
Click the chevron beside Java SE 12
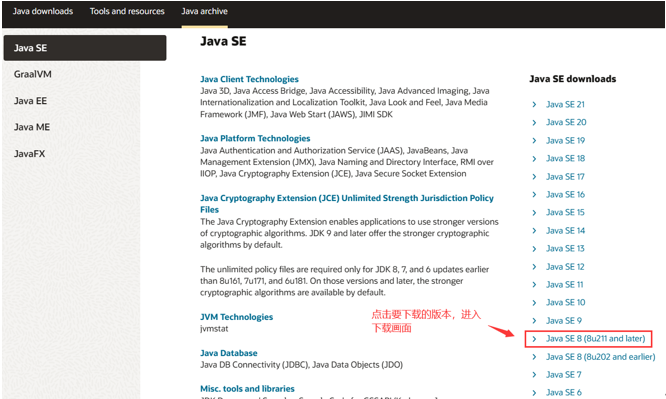coord(534,267)
